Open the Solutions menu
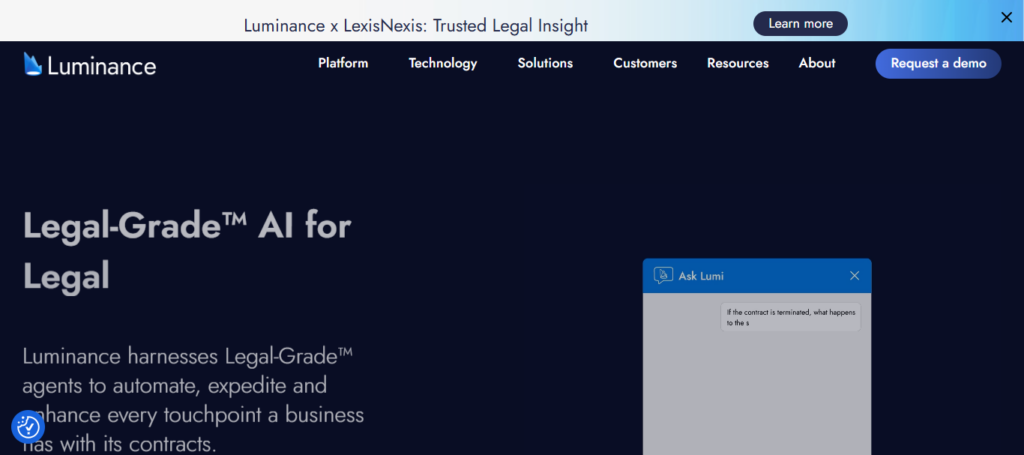This screenshot has height=455, width=1024. point(545,63)
